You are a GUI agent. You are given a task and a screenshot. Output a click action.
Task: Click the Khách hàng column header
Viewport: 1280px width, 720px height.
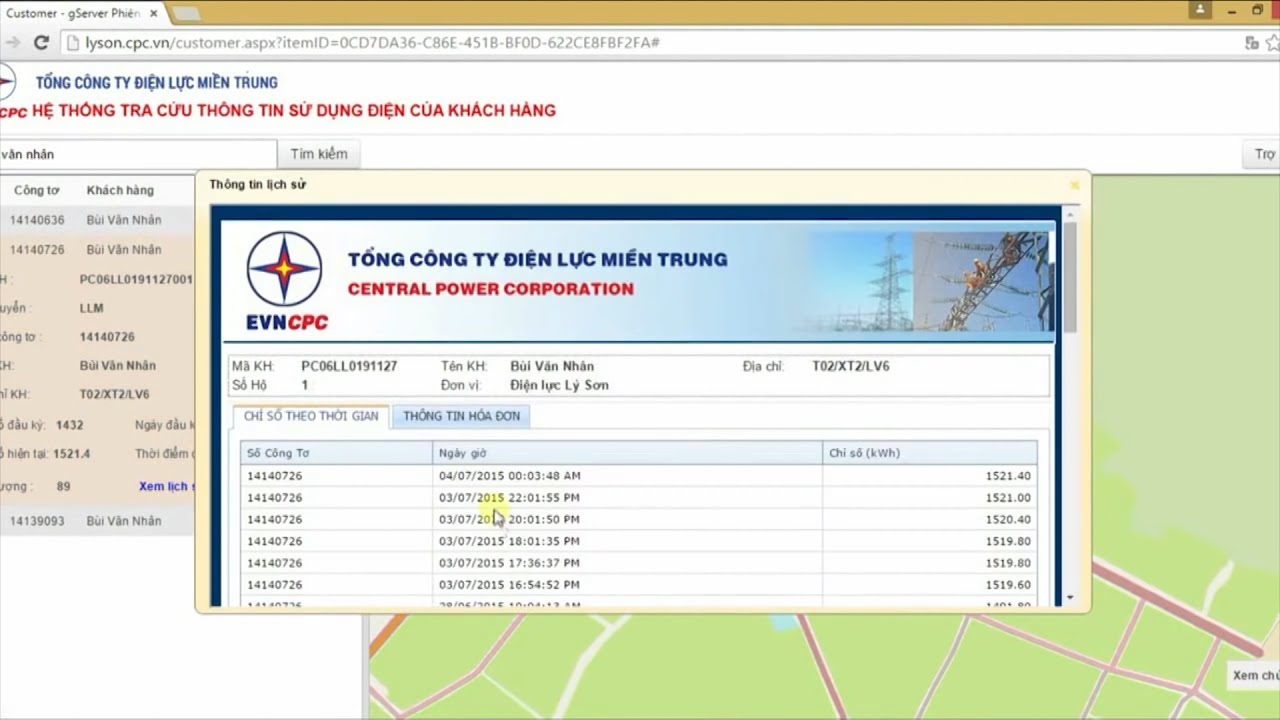pyautogui.click(x=120, y=190)
